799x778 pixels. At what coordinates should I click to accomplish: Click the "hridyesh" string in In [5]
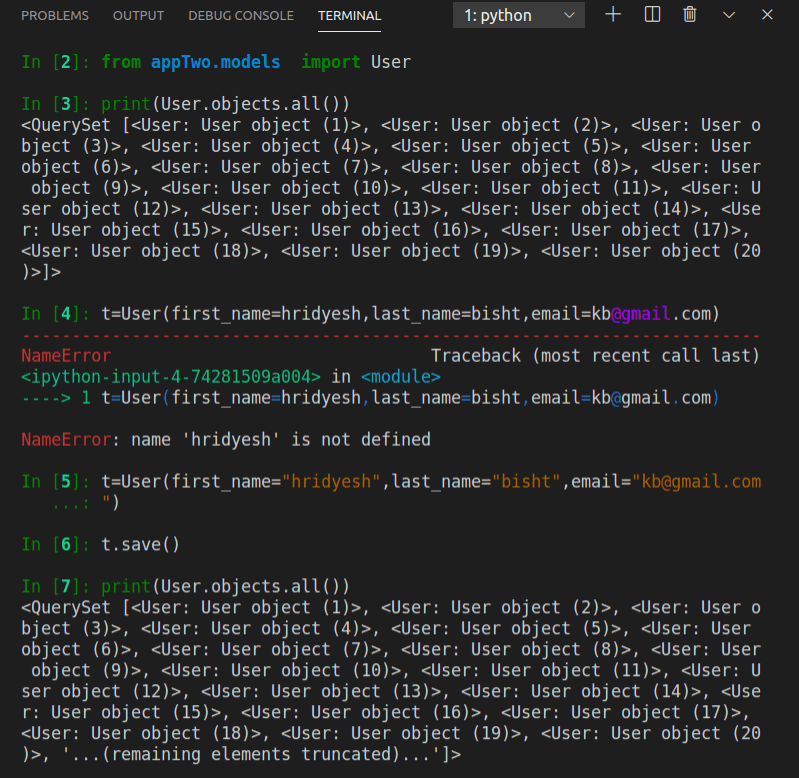(331, 482)
